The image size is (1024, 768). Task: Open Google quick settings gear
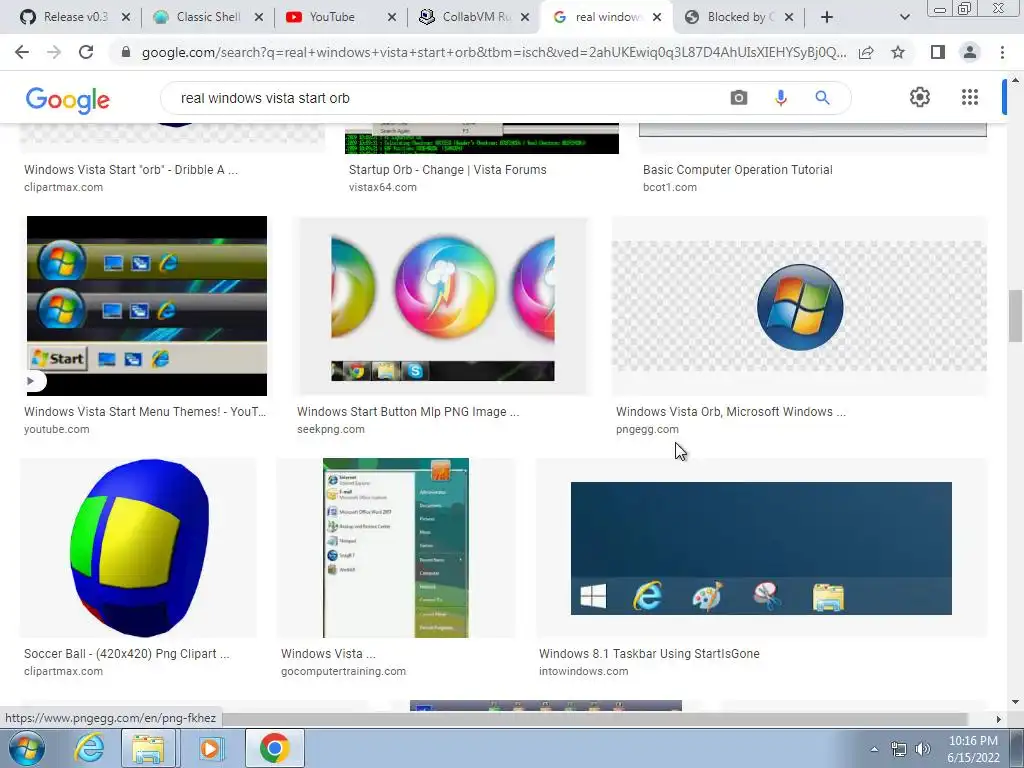pyautogui.click(x=920, y=97)
